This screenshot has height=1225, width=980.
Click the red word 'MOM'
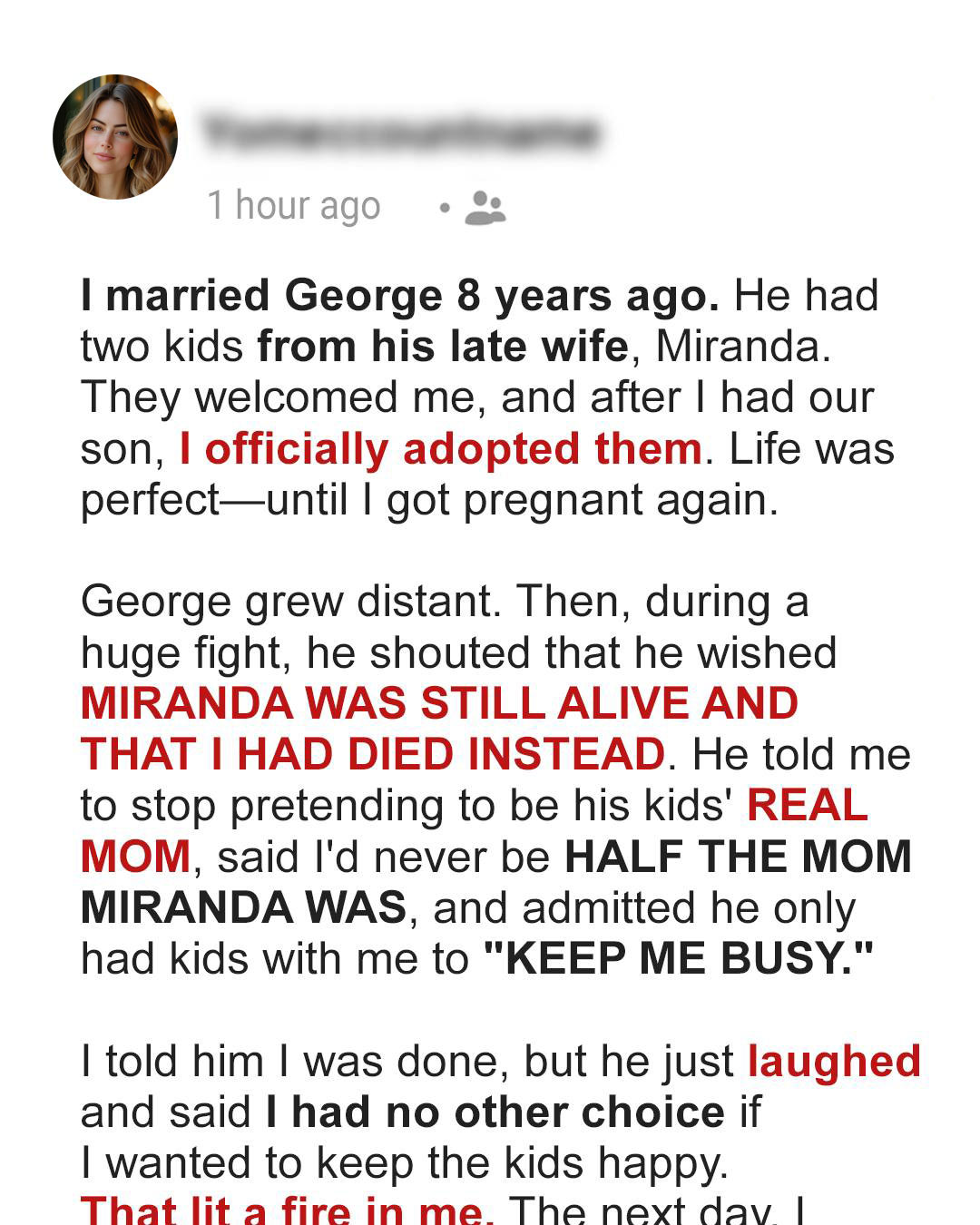pos(136,856)
